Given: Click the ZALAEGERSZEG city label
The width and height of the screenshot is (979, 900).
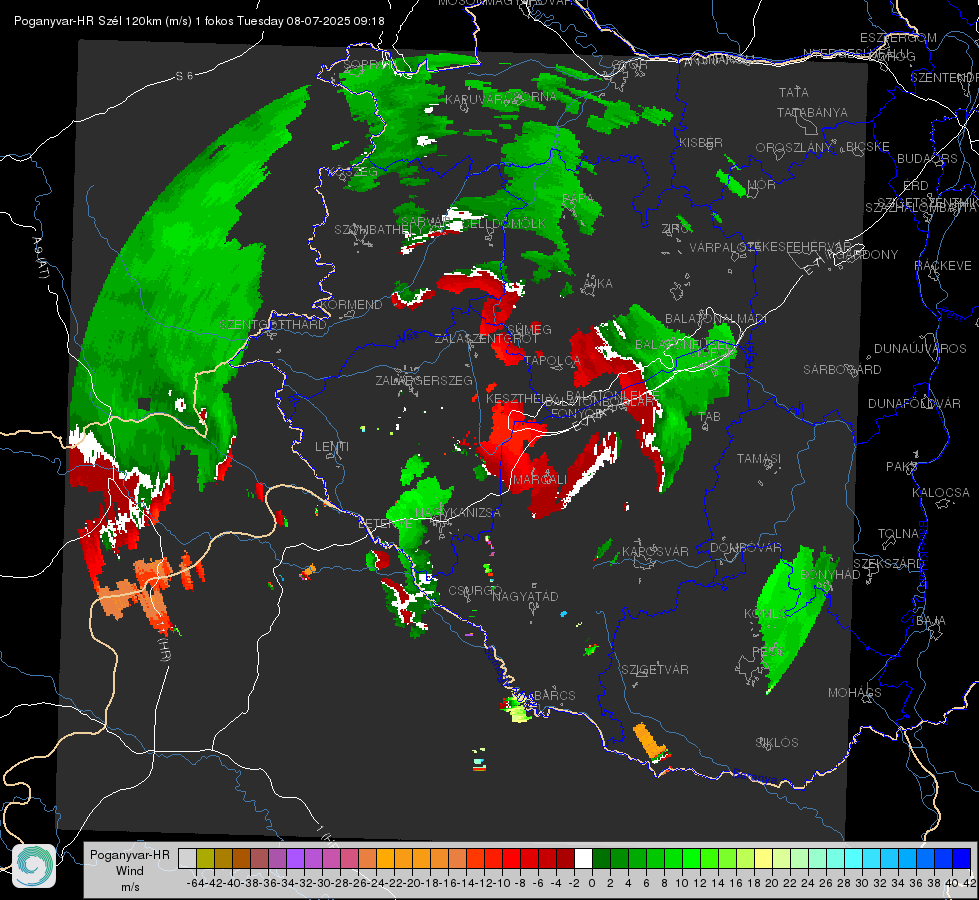Looking at the screenshot, I should (x=424, y=380).
